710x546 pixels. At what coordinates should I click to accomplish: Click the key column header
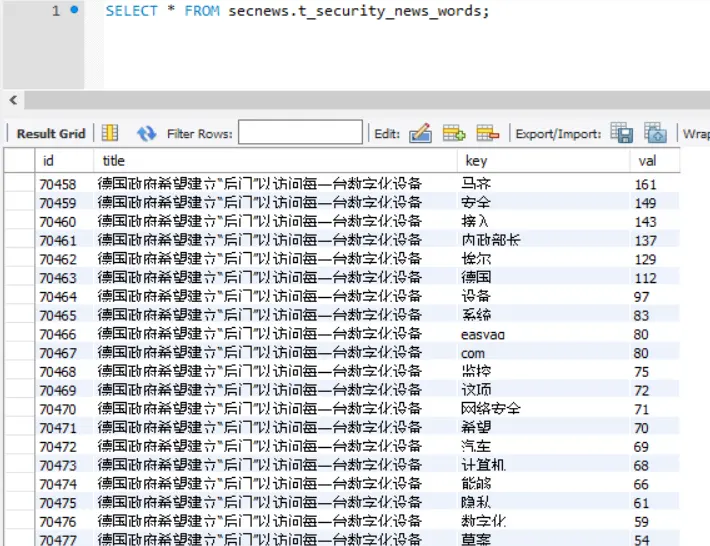click(543, 161)
